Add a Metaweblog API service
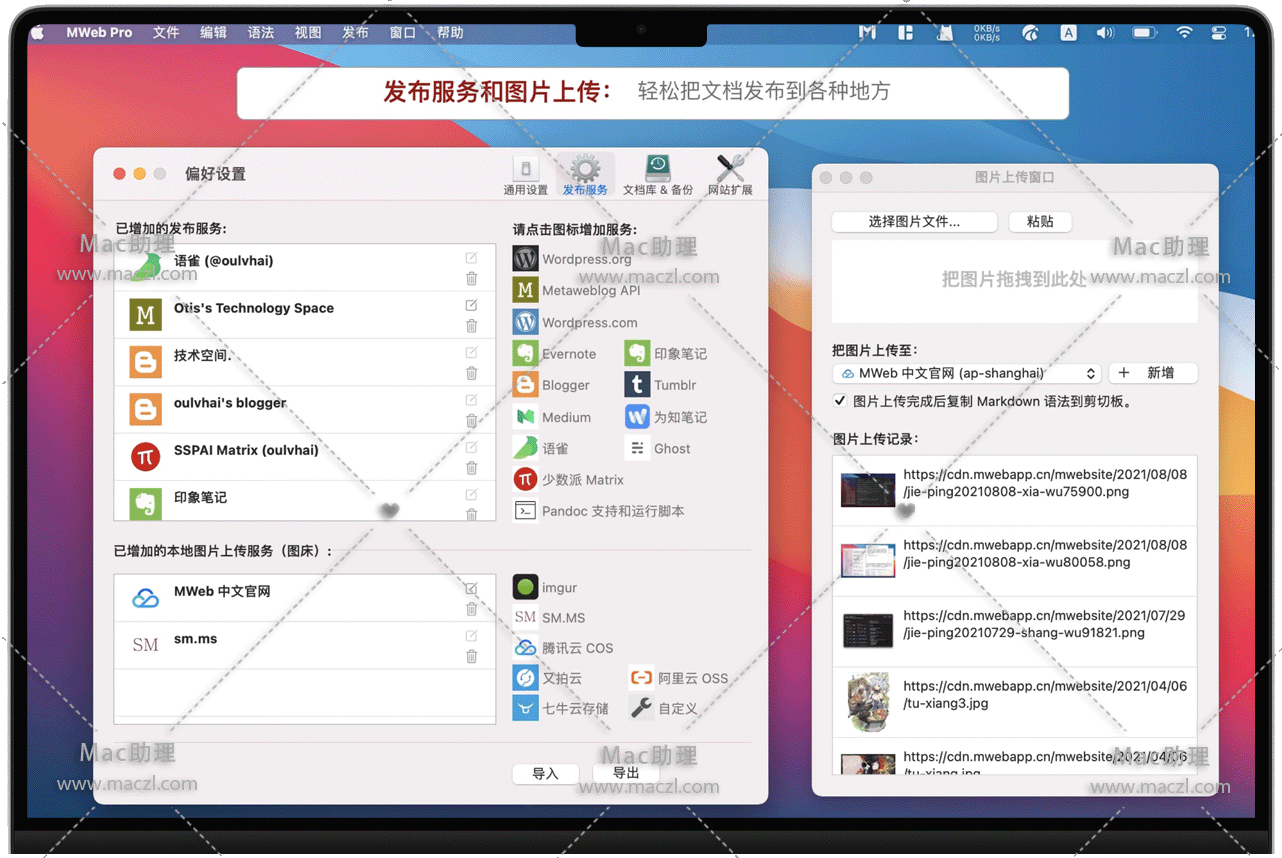Screen dimensions: 1282x858 click(x=525, y=290)
